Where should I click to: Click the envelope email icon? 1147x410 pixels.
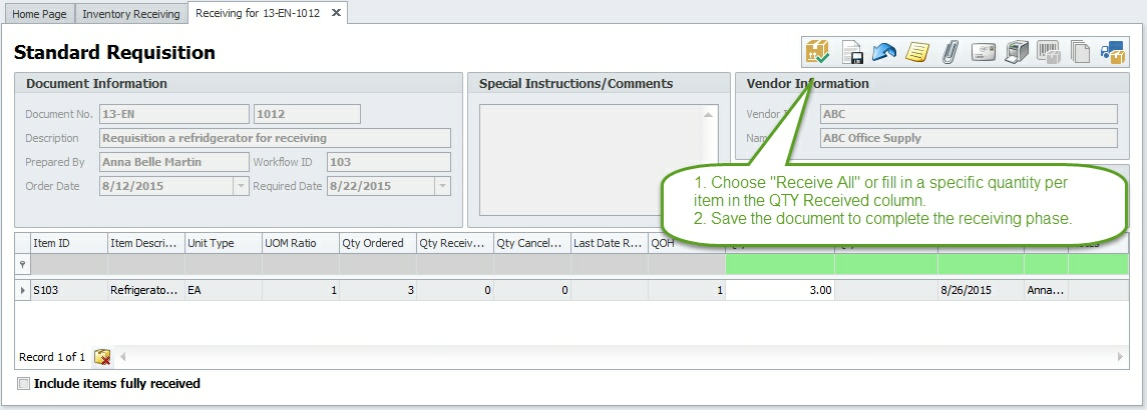coord(983,52)
